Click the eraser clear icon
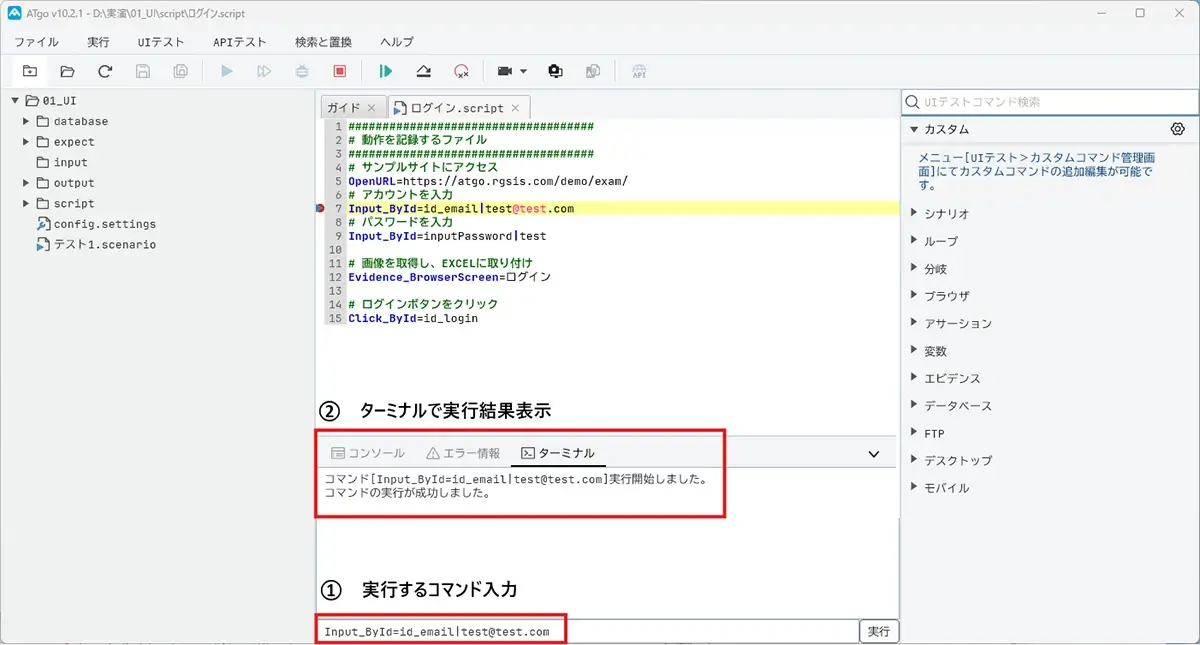The height and width of the screenshot is (645, 1200). [423, 71]
